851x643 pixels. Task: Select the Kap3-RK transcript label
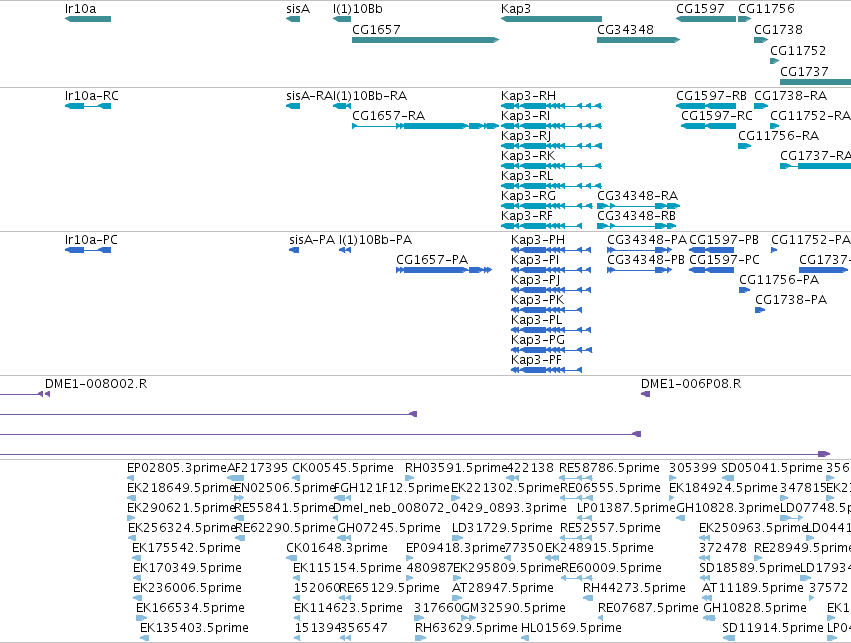tap(528, 156)
